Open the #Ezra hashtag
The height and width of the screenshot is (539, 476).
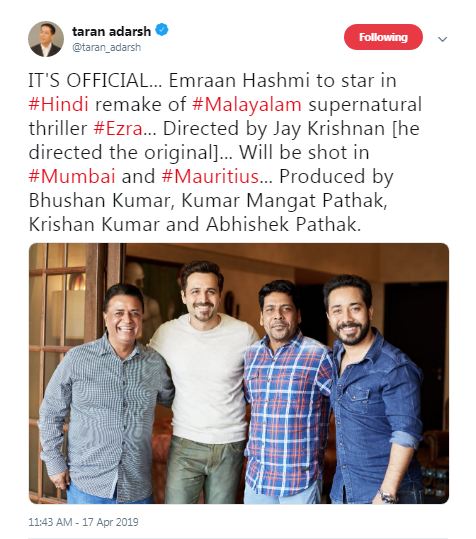tap(118, 129)
